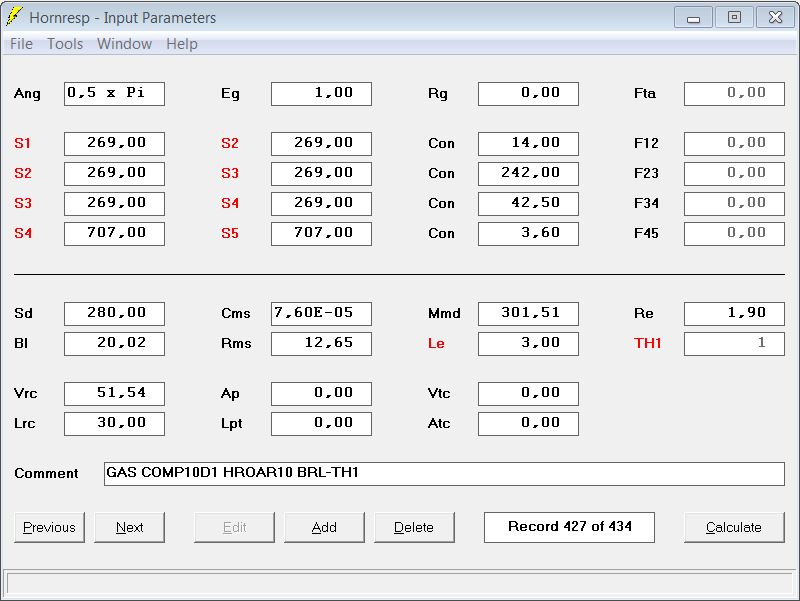
Task: Select the TH1 input field
Action: 734,343
